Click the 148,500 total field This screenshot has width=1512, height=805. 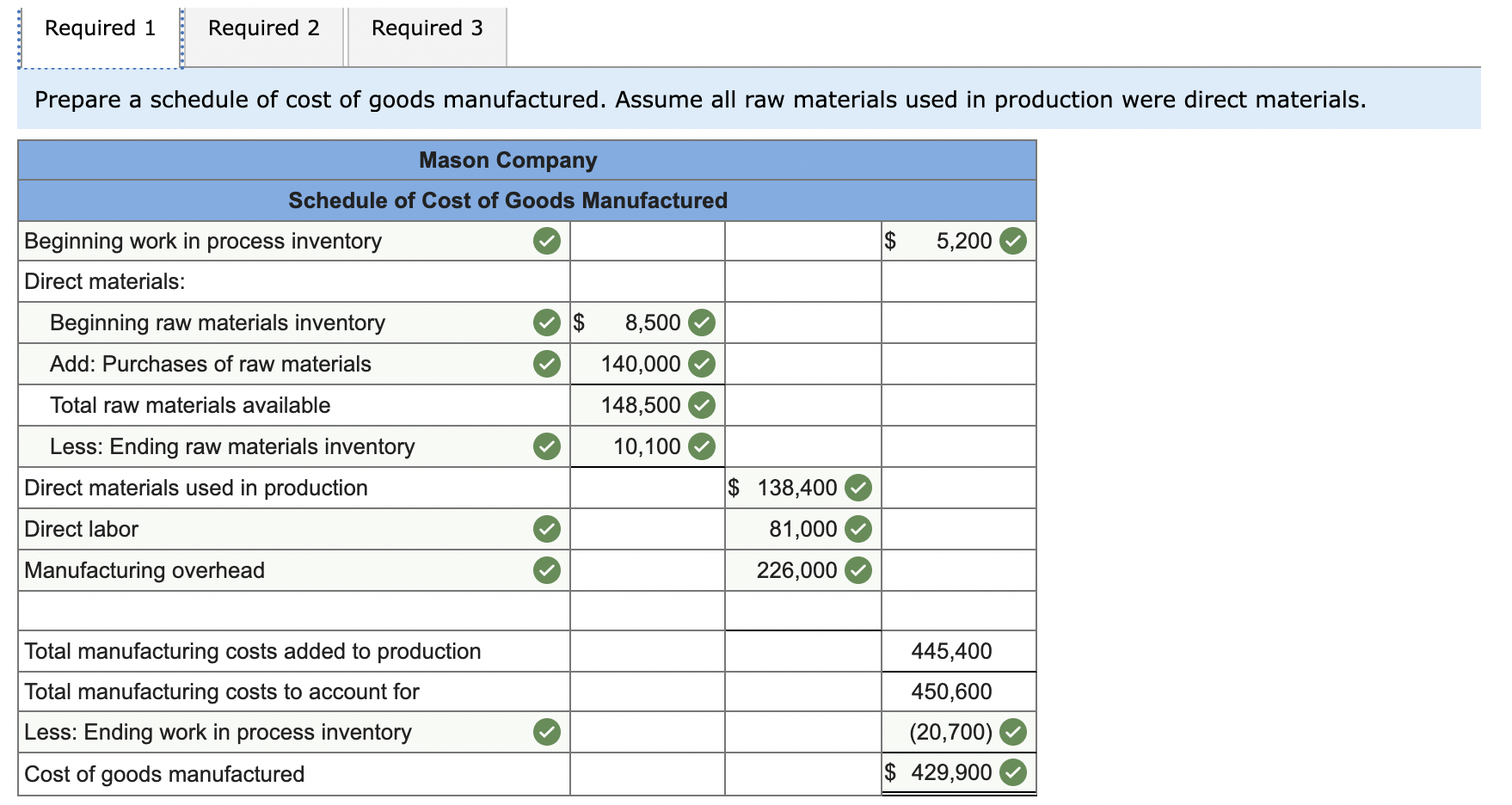[x=648, y=405]
